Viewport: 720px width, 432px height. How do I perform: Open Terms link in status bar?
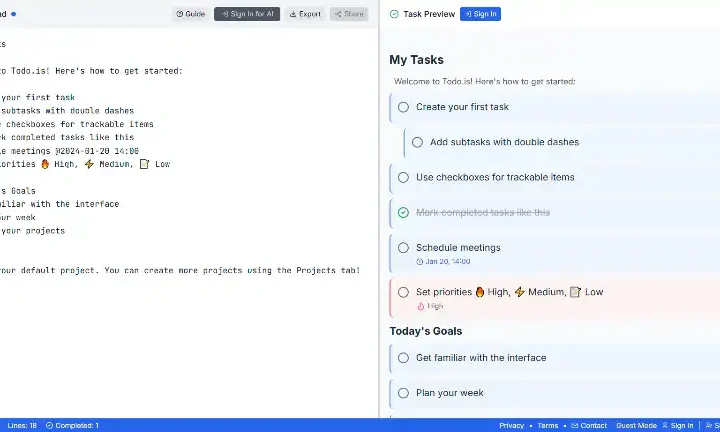(548, 426)
